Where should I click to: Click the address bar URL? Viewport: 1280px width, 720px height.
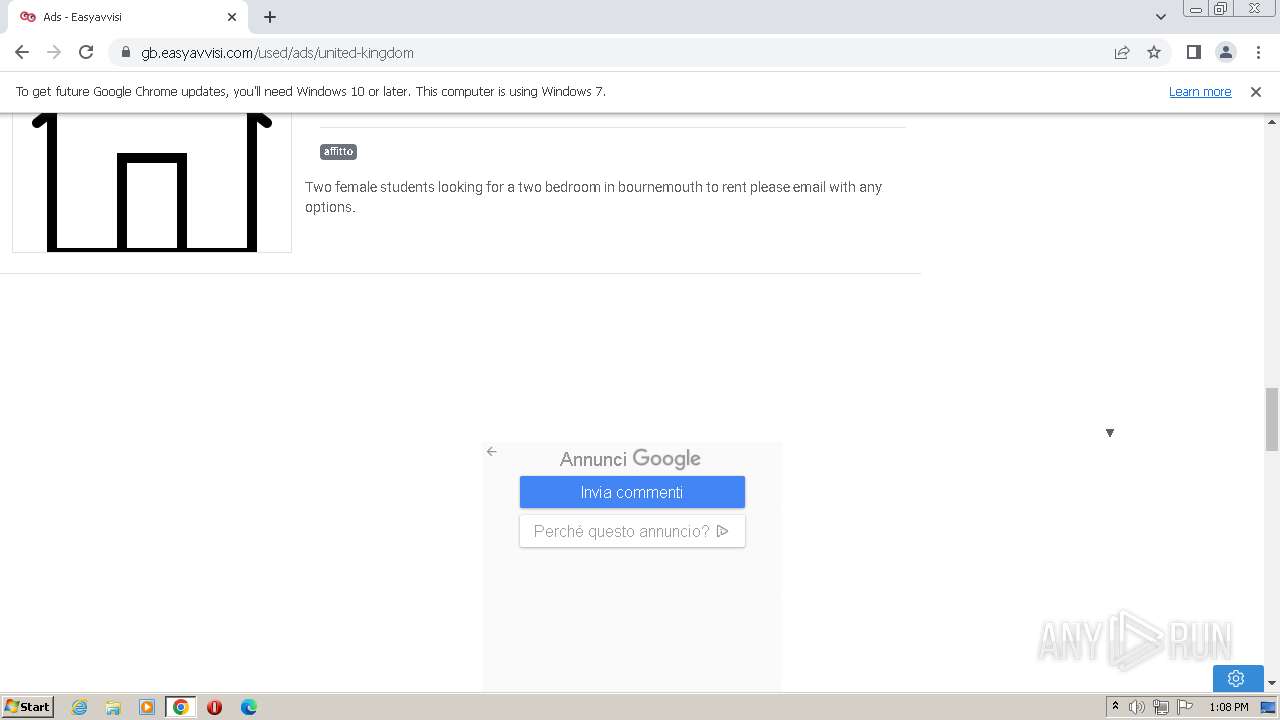277,52
